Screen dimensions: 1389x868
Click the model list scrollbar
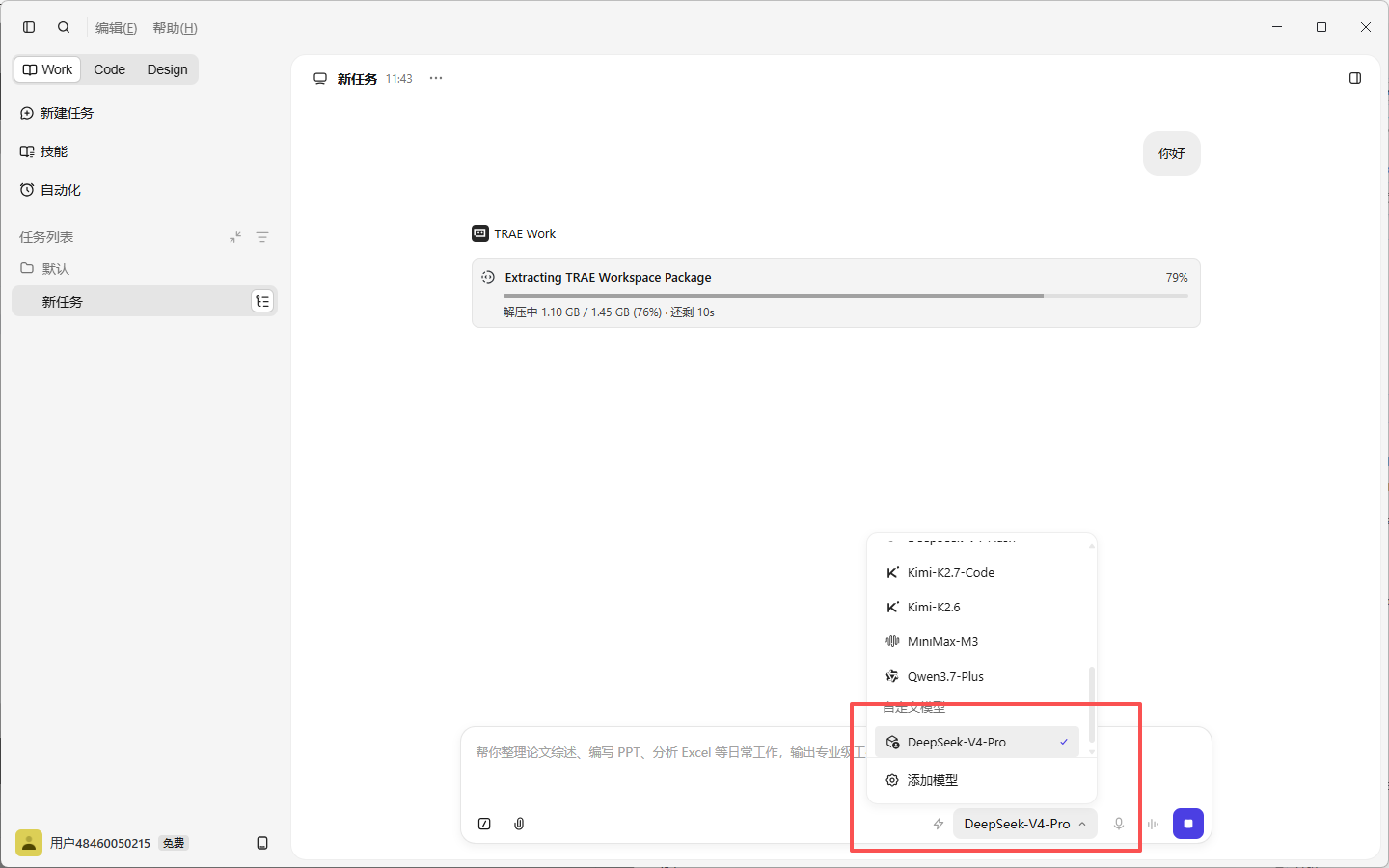click(x=1092, y=704)
